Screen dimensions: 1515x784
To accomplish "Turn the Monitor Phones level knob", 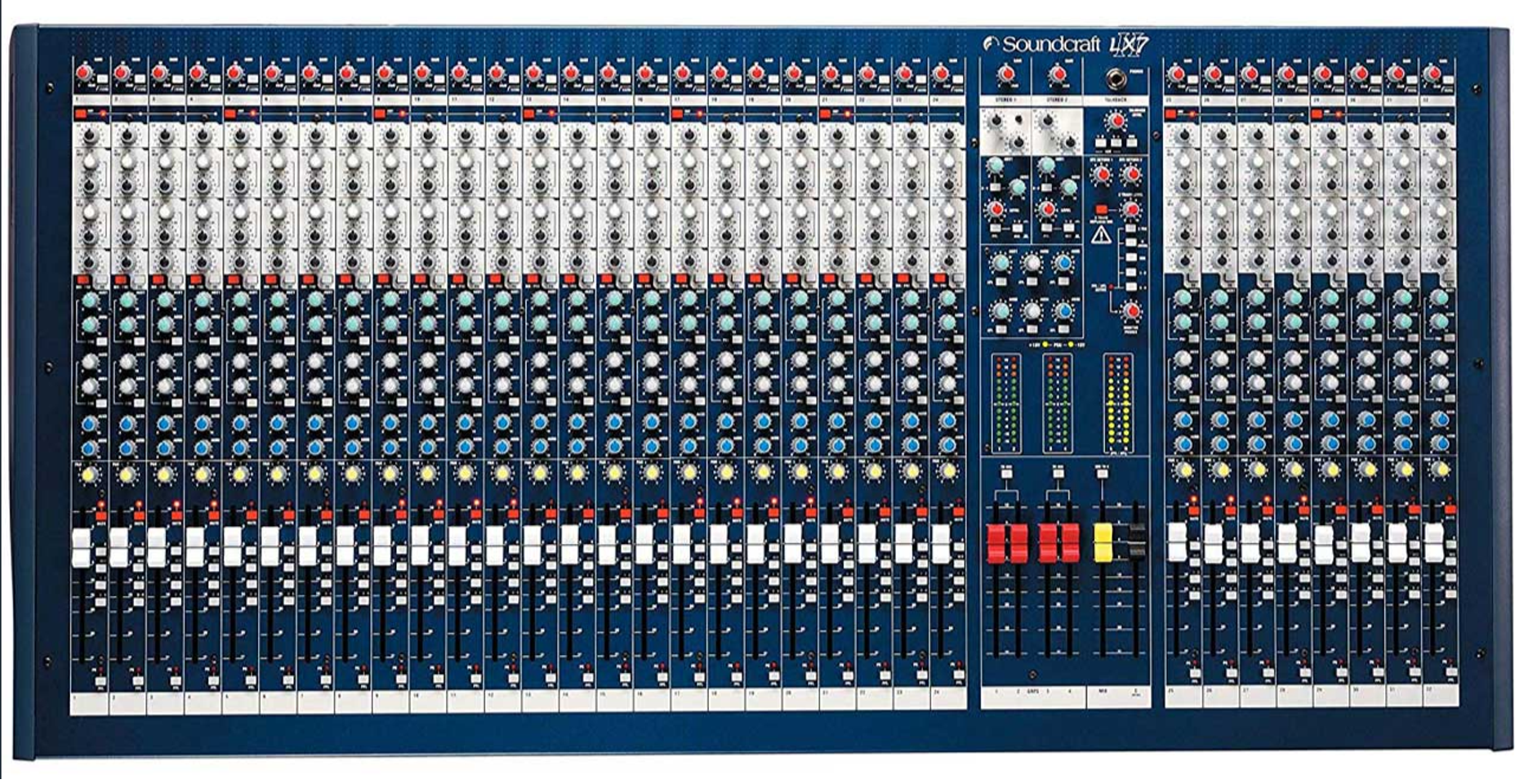I will click(x=1130, y=313).
